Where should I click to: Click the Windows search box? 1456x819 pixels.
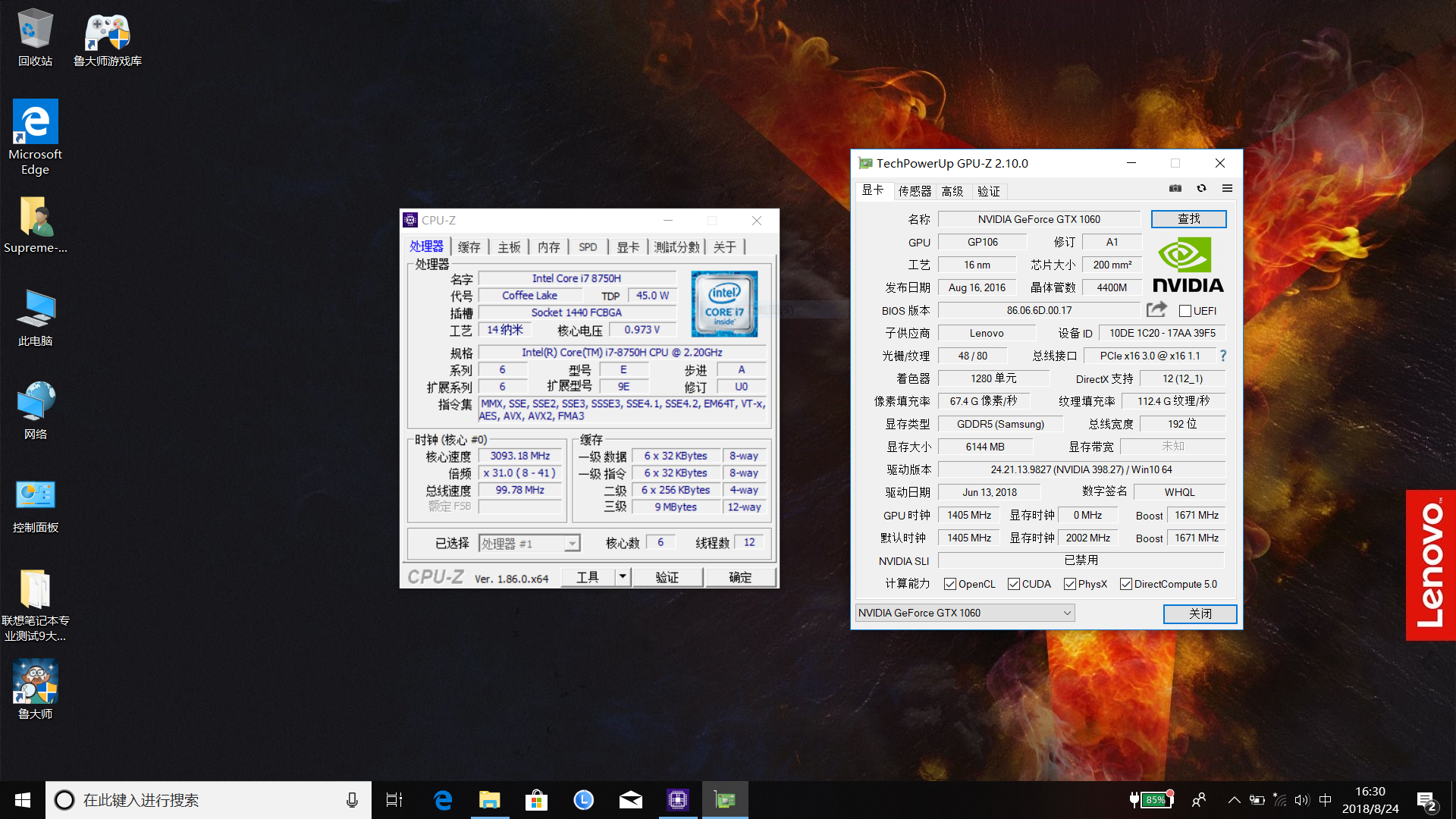click(209, 800)
